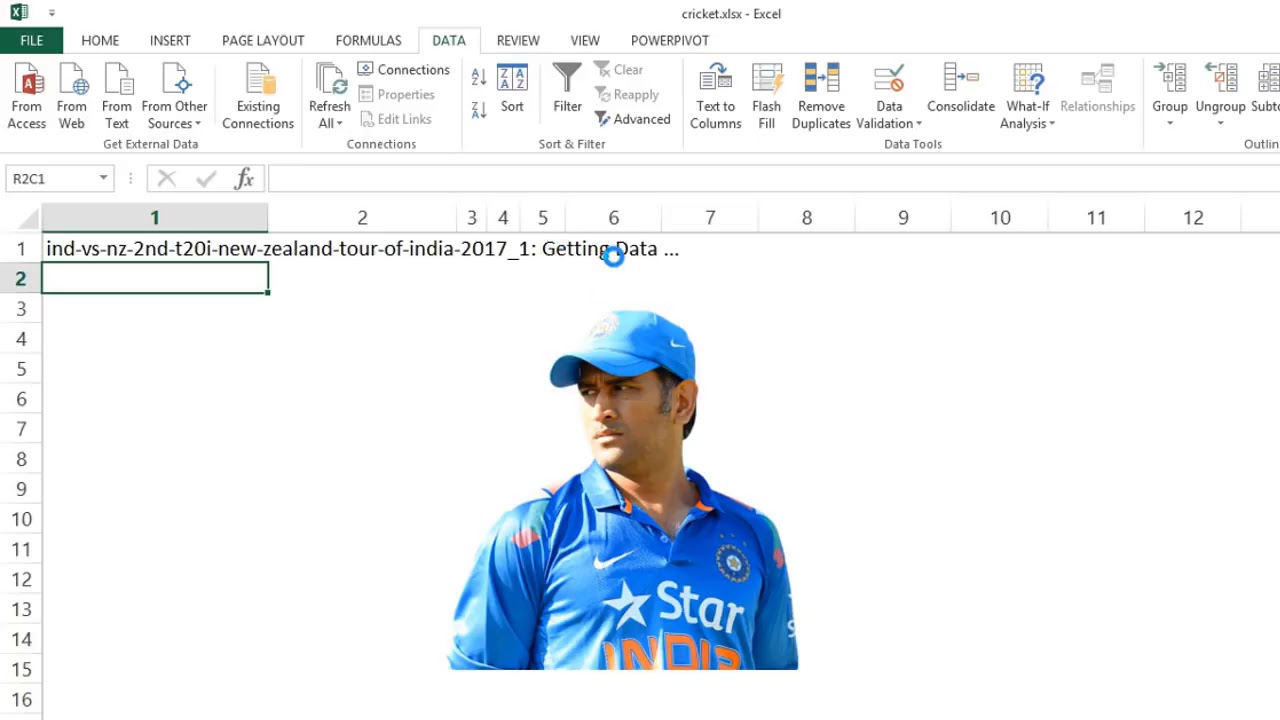Viewport: 1280px width, 720px height.
Task: Click the Name Box showing R2C1
Action: coord(51,179)
